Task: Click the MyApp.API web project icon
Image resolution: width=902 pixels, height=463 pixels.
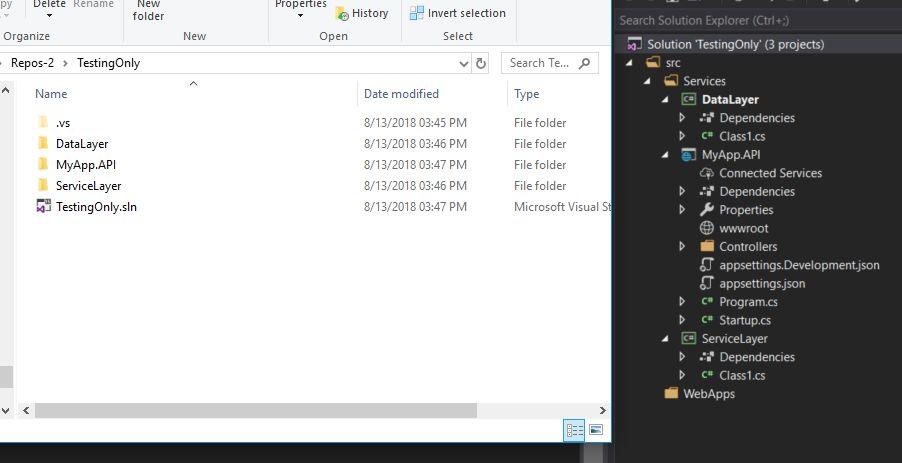Action: click(x=688, y=155)
